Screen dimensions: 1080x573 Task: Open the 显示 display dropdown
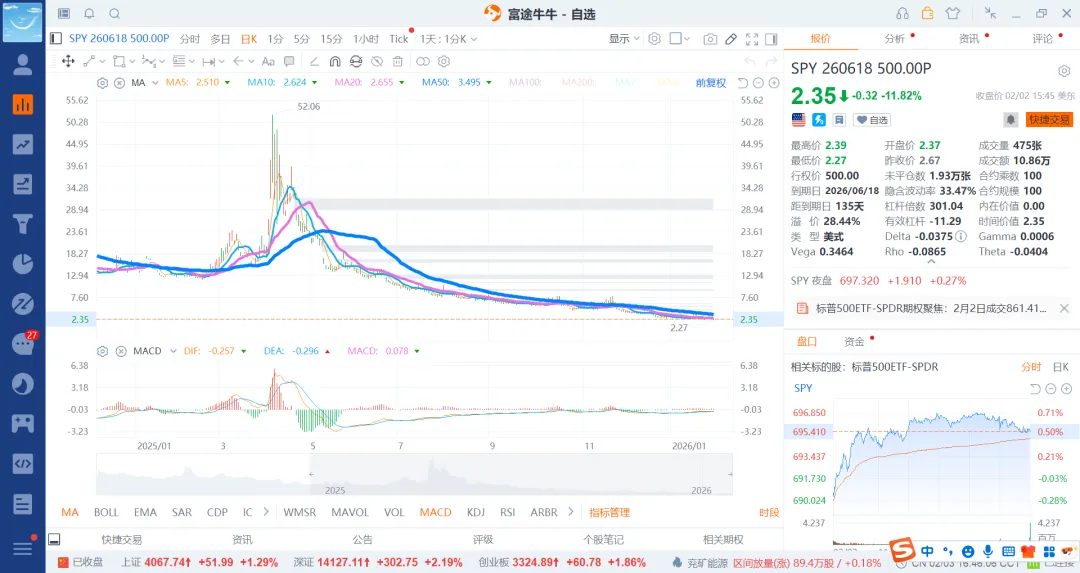click(x=624, y=39)
